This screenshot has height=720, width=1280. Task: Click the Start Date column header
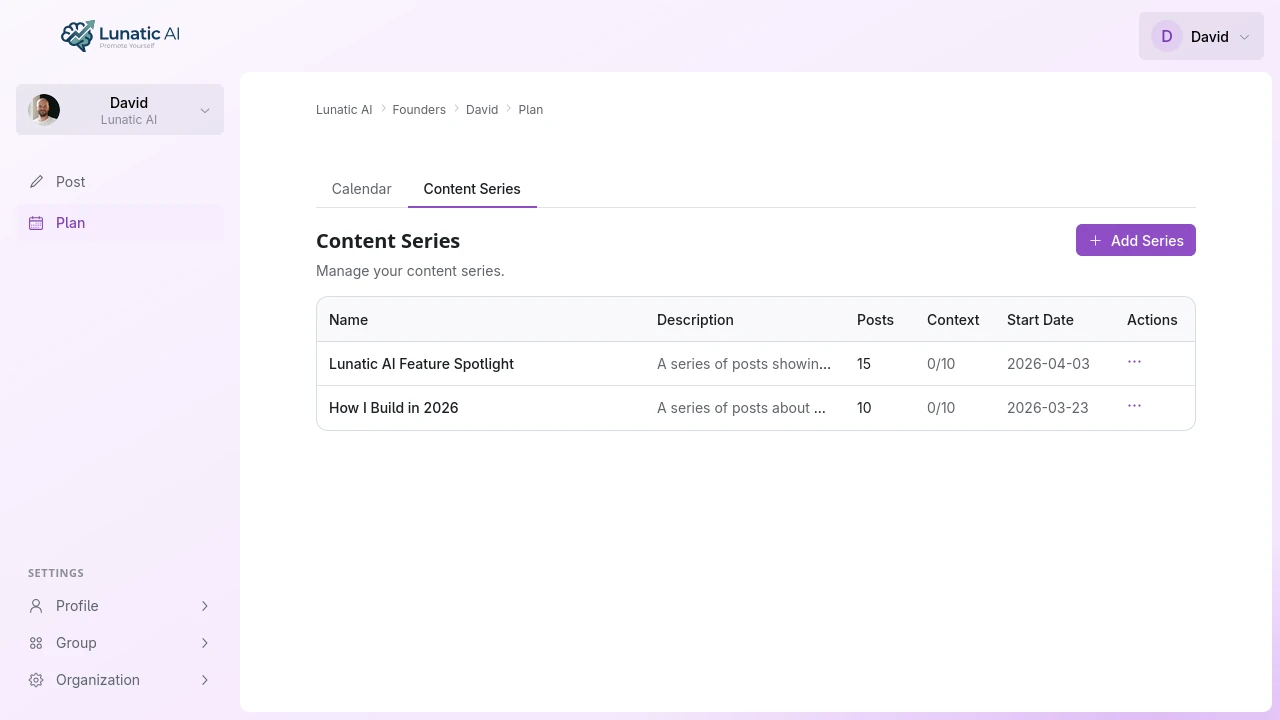point(1040,320)
